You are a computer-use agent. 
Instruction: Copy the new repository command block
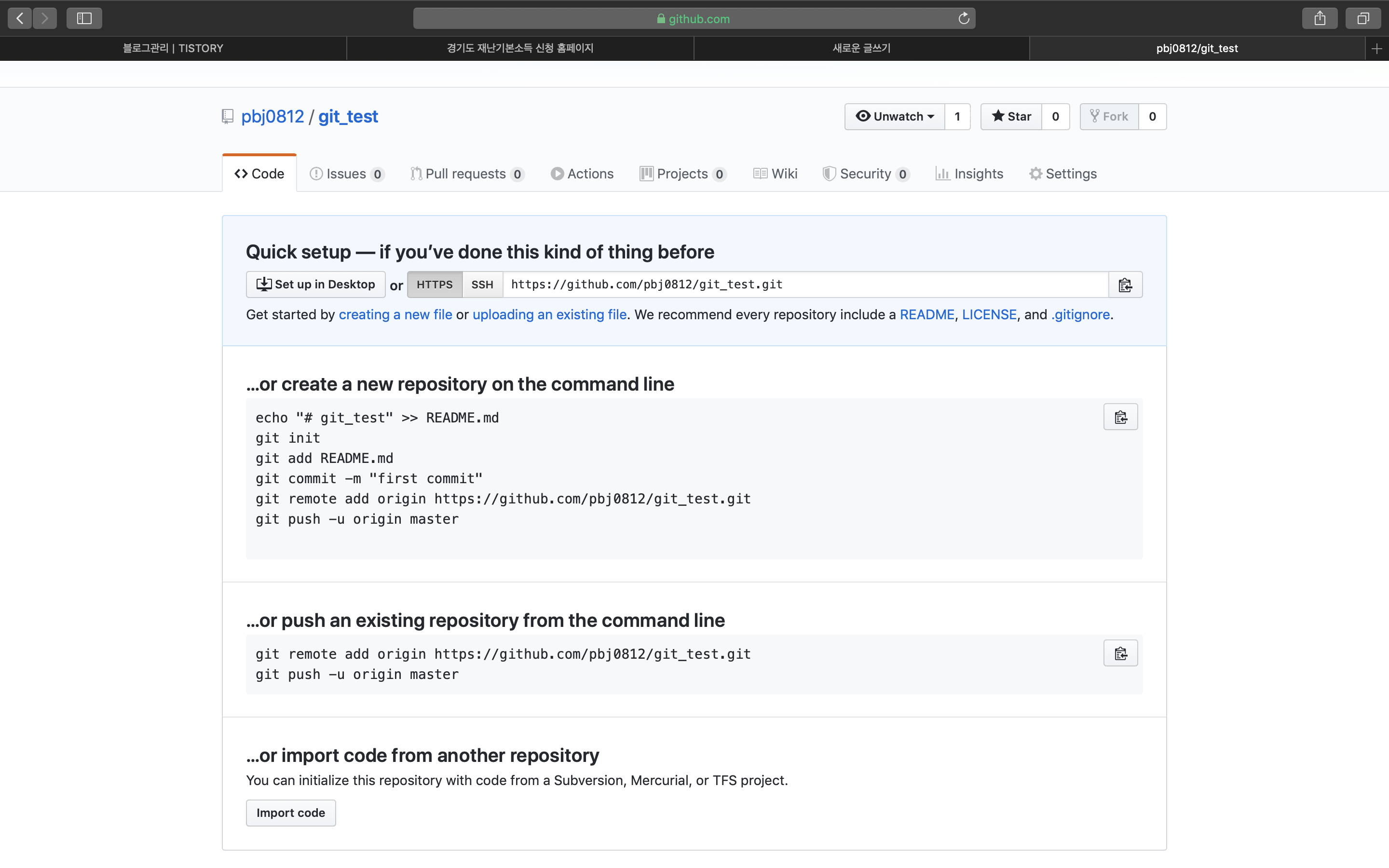[x=1120, y=417]
